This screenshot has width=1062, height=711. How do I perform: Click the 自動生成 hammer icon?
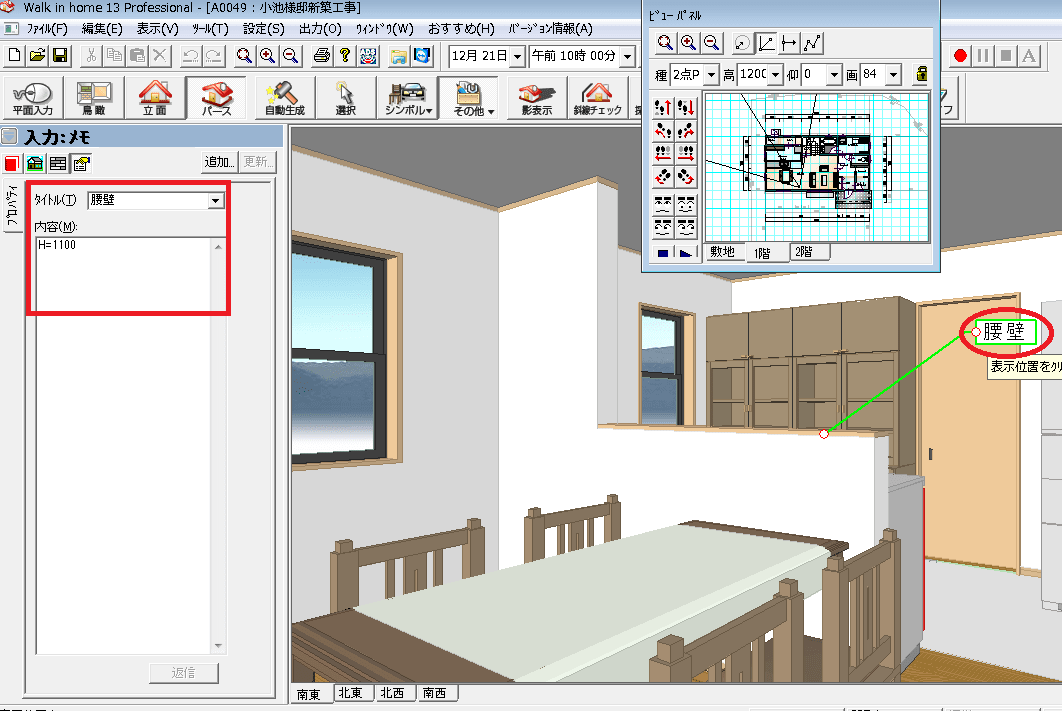284,98
